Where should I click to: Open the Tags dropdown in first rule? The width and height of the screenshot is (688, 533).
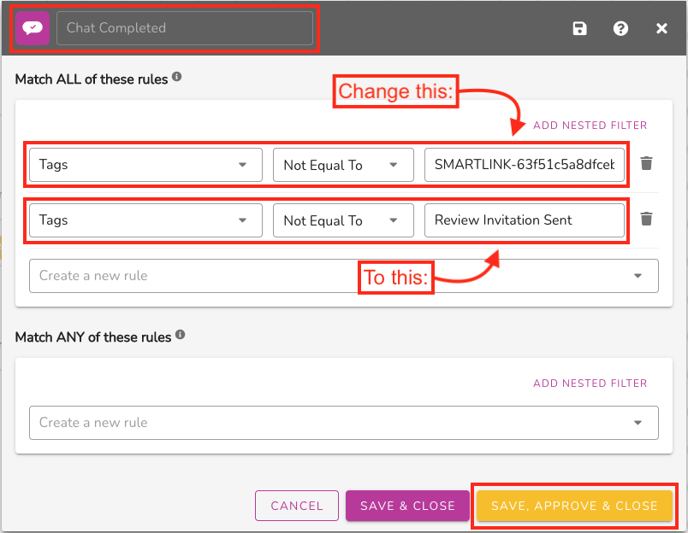pos(145,165)
